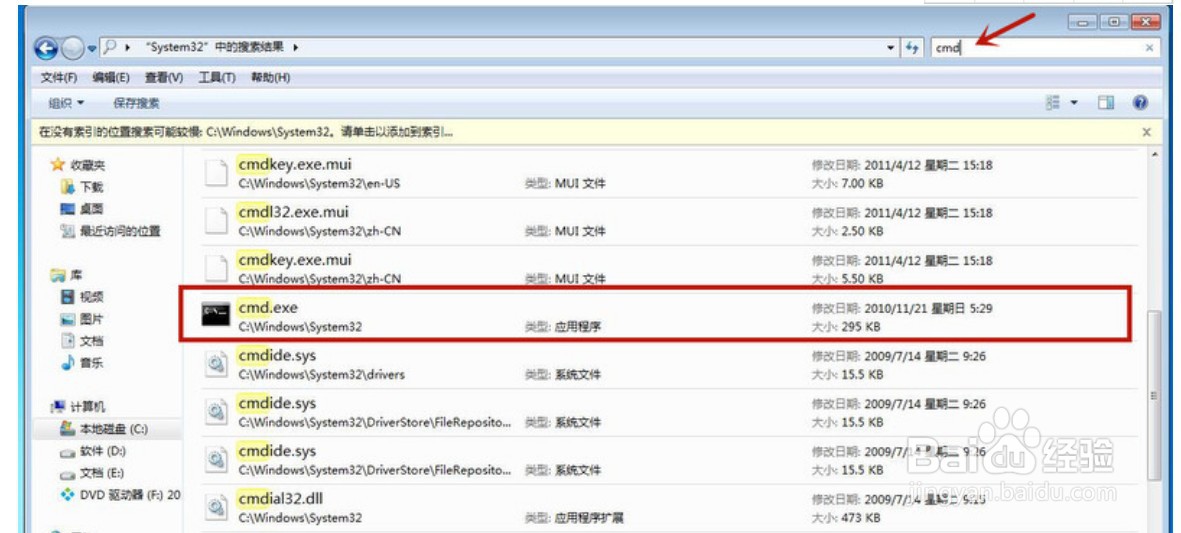
Task: Click 类型: 应用程序扩展 of cmdial32.dll
Action: 574,518
